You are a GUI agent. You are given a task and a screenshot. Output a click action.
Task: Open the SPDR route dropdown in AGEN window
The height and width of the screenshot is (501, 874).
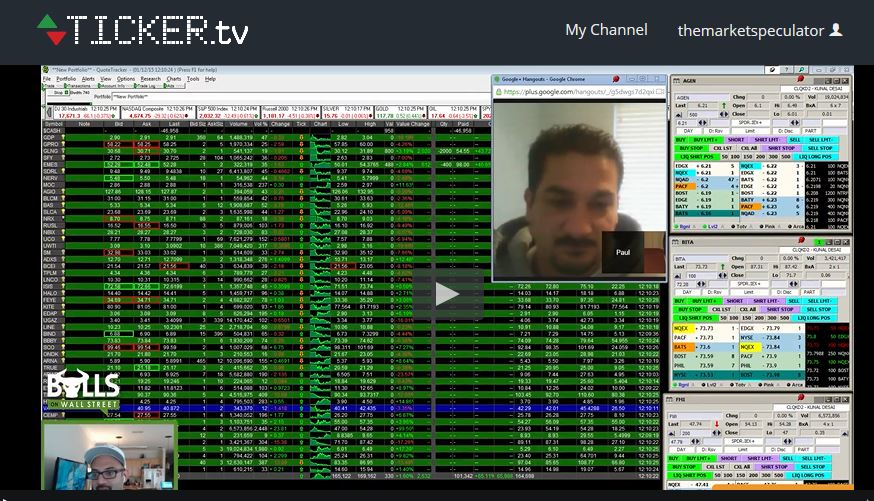click(x=750, y=123)
